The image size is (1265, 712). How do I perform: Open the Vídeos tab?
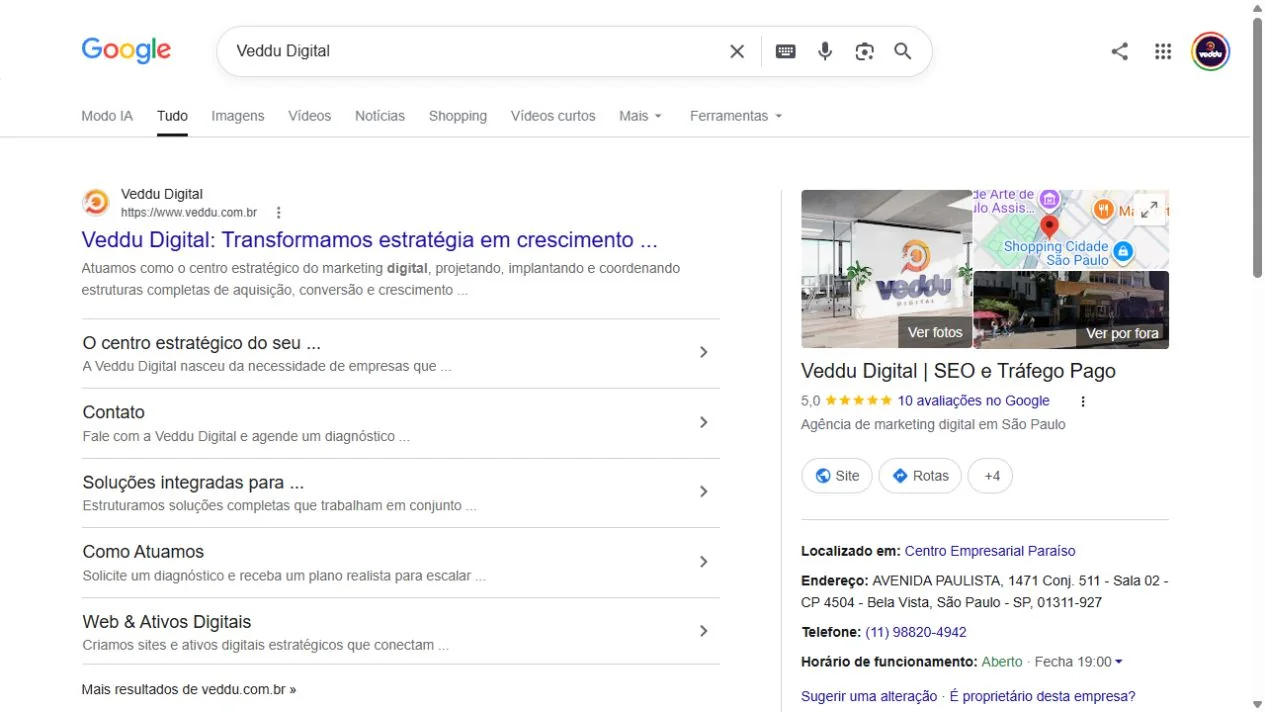310,116
